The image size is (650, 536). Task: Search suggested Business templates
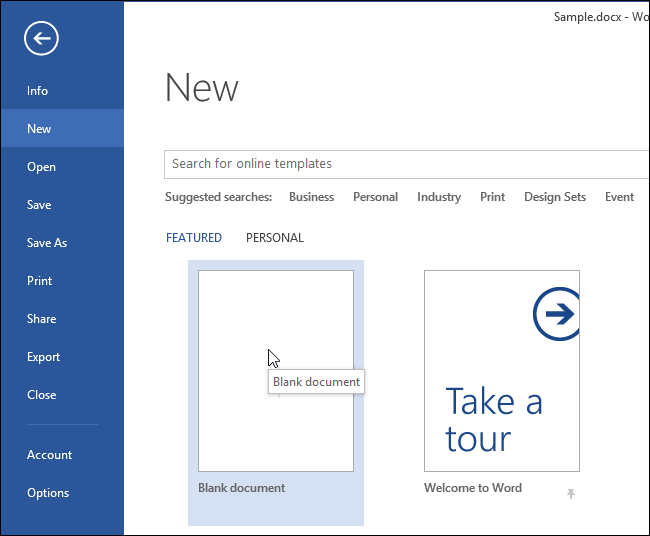tap(311, 197)
